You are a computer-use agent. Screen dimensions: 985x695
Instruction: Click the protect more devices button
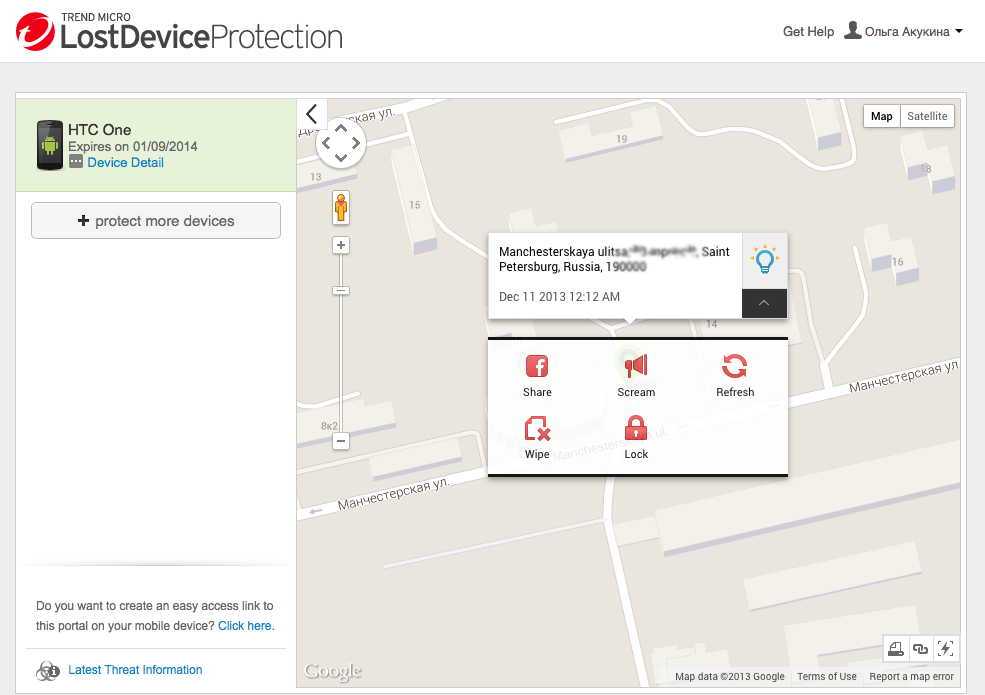tap(156, 221)
